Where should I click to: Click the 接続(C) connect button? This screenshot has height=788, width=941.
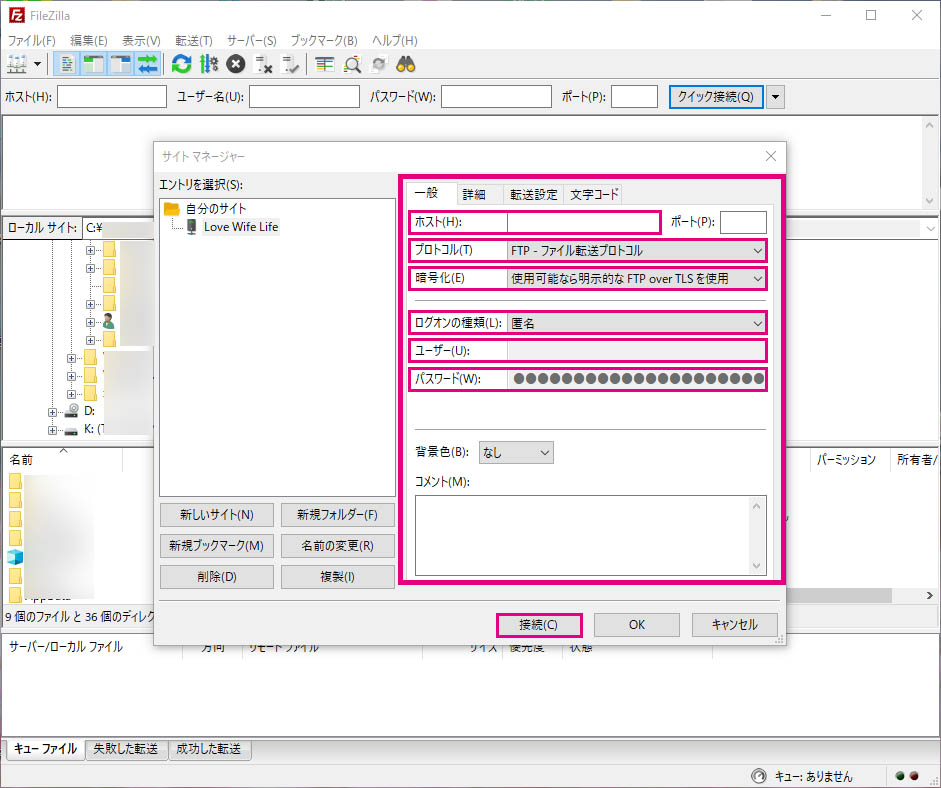tap(538, 624)
